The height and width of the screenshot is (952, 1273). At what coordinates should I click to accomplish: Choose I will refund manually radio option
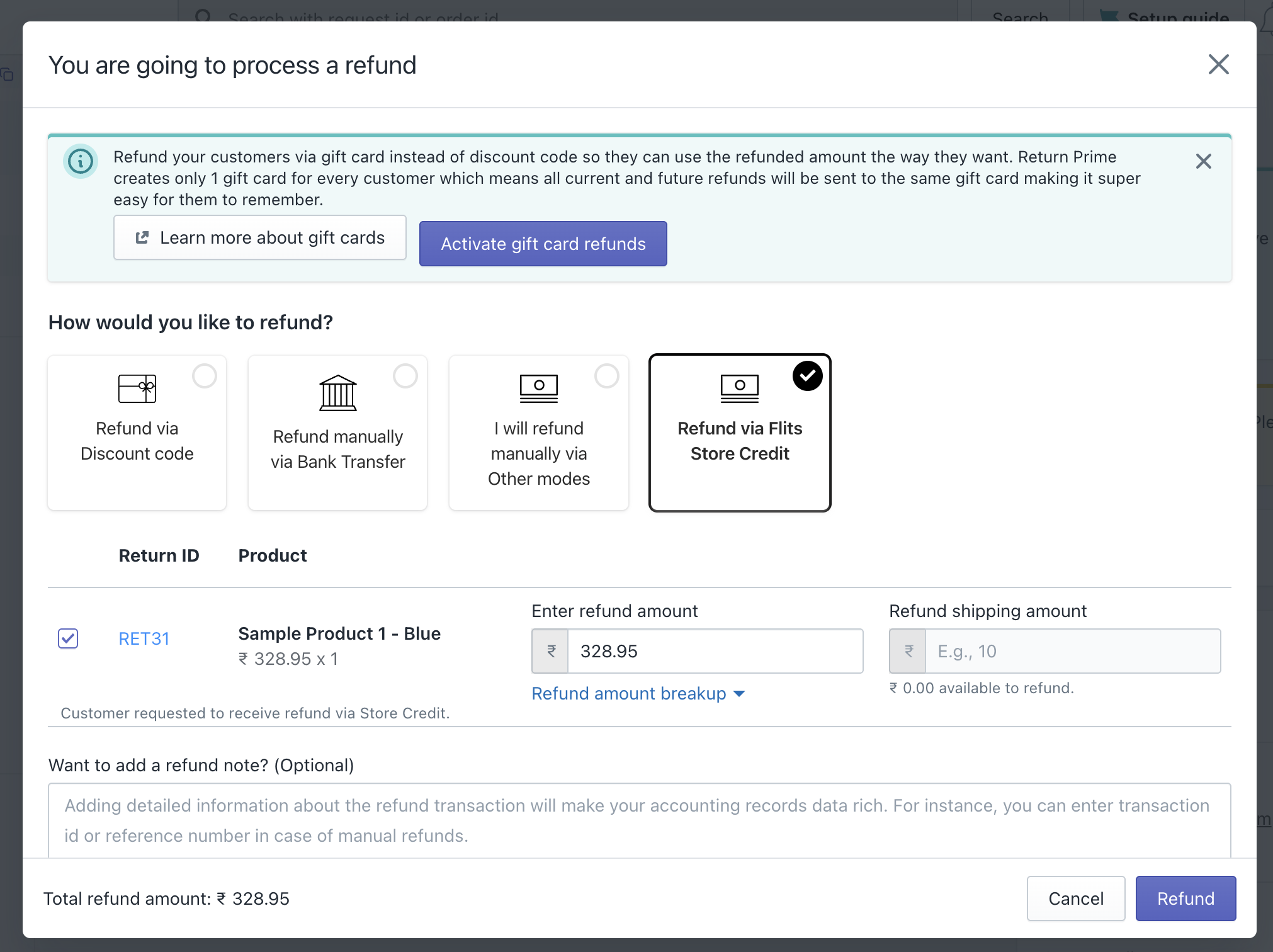[606, 376]
